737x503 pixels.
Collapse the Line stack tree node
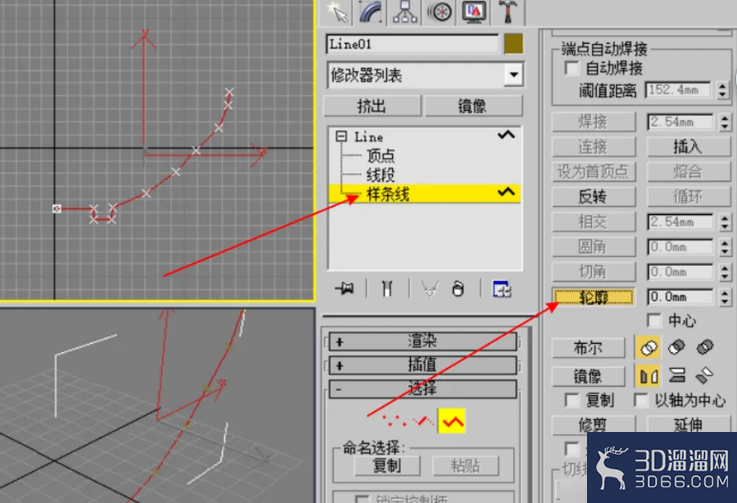pyautogui.click(x=341, y=136)
